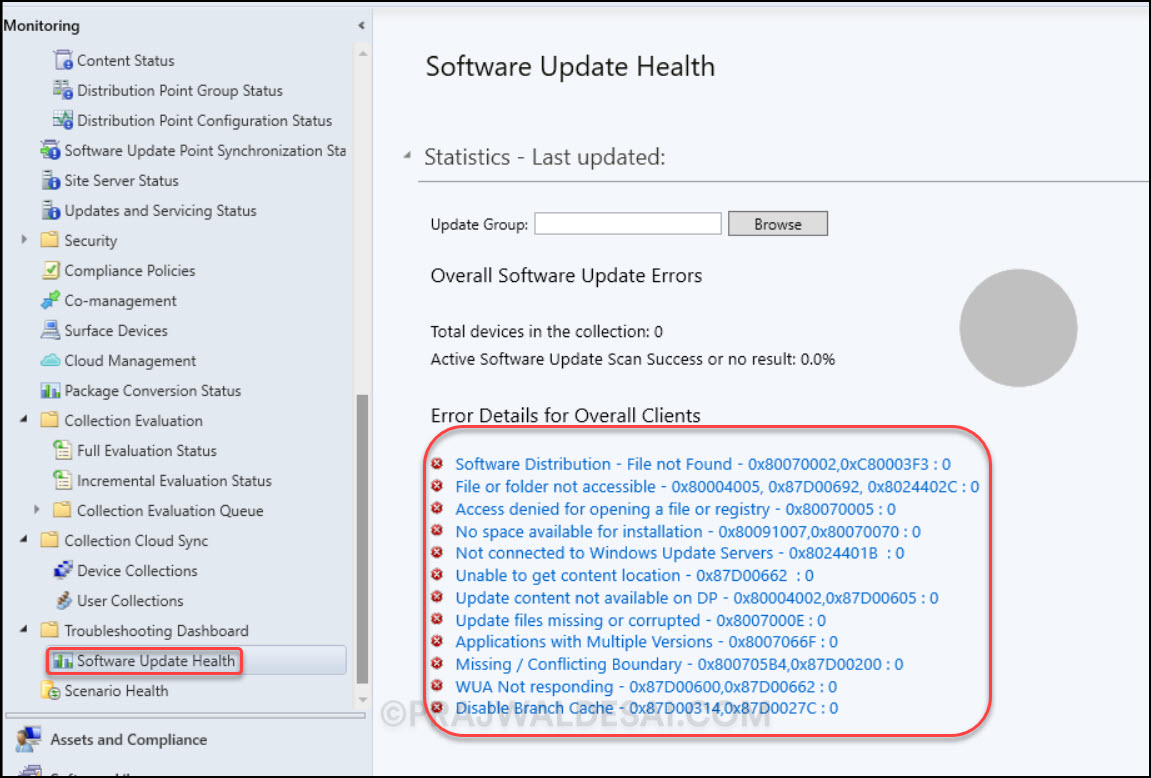Click the Content Status icon
Viewport: 1151px width, 778px height.
click(x=63, y=60)
